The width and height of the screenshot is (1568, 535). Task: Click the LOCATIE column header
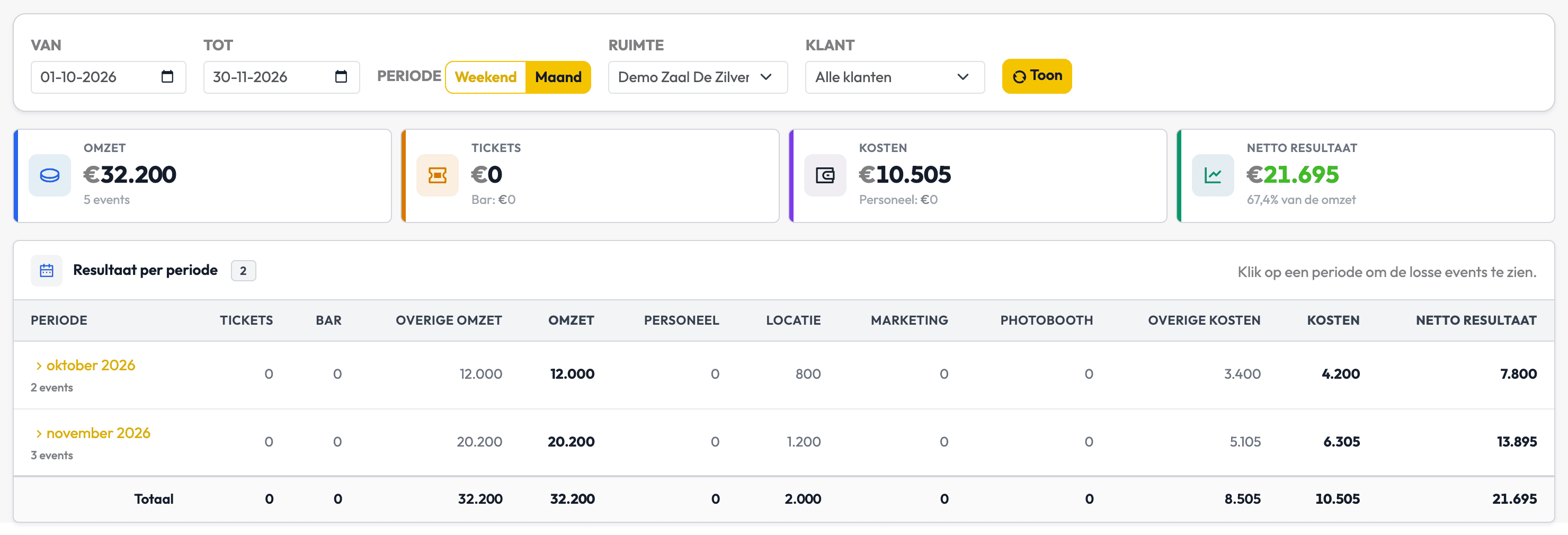(793, 320)
